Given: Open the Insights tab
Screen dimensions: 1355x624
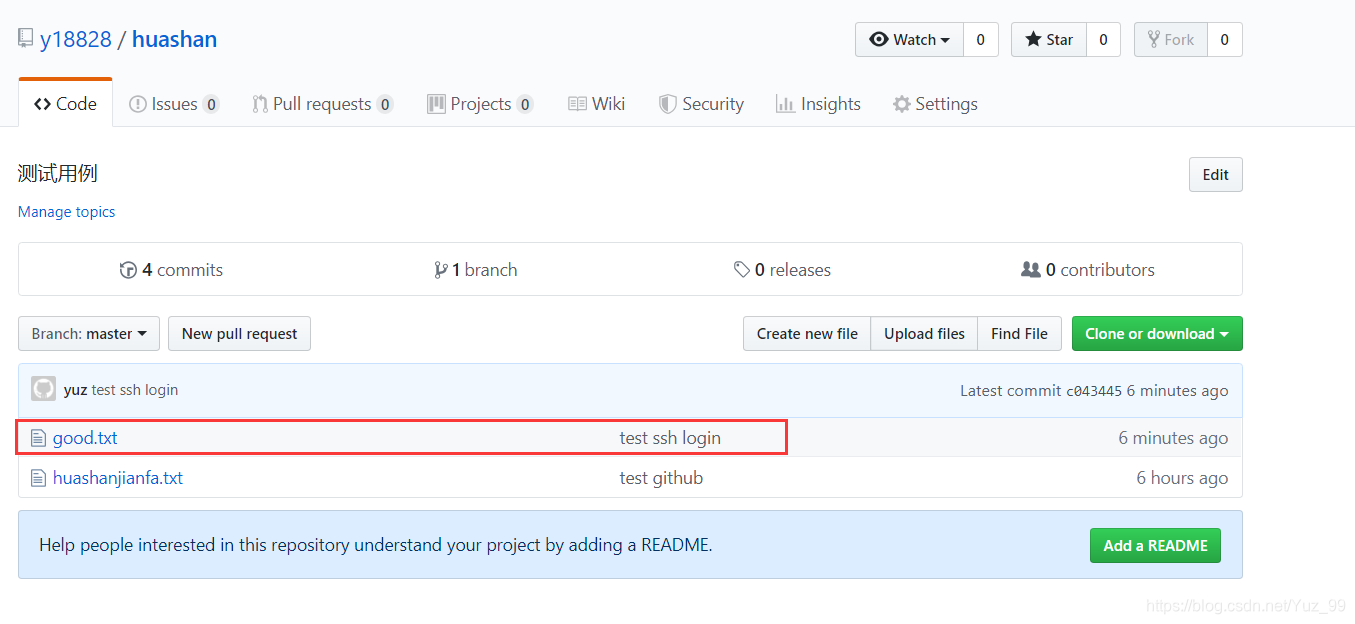Looking at the screenshot, I should (818, 104).
